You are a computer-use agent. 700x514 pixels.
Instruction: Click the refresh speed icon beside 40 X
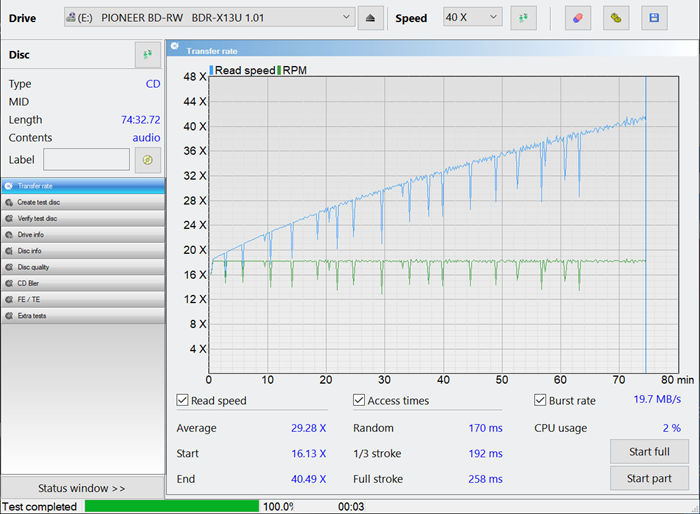[523, 18]
